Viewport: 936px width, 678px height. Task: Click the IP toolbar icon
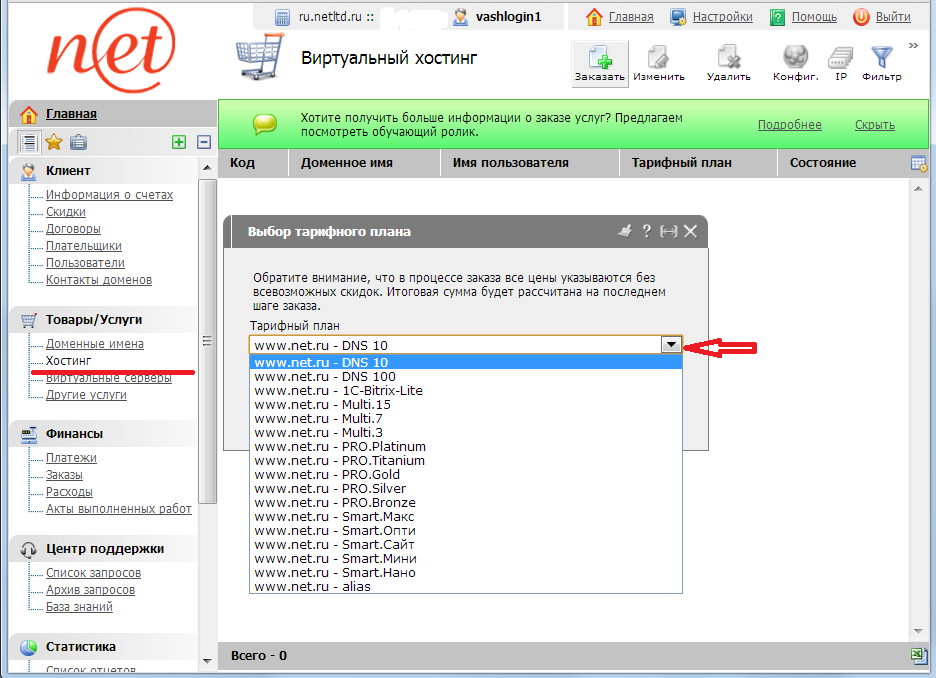pos(841,63)
